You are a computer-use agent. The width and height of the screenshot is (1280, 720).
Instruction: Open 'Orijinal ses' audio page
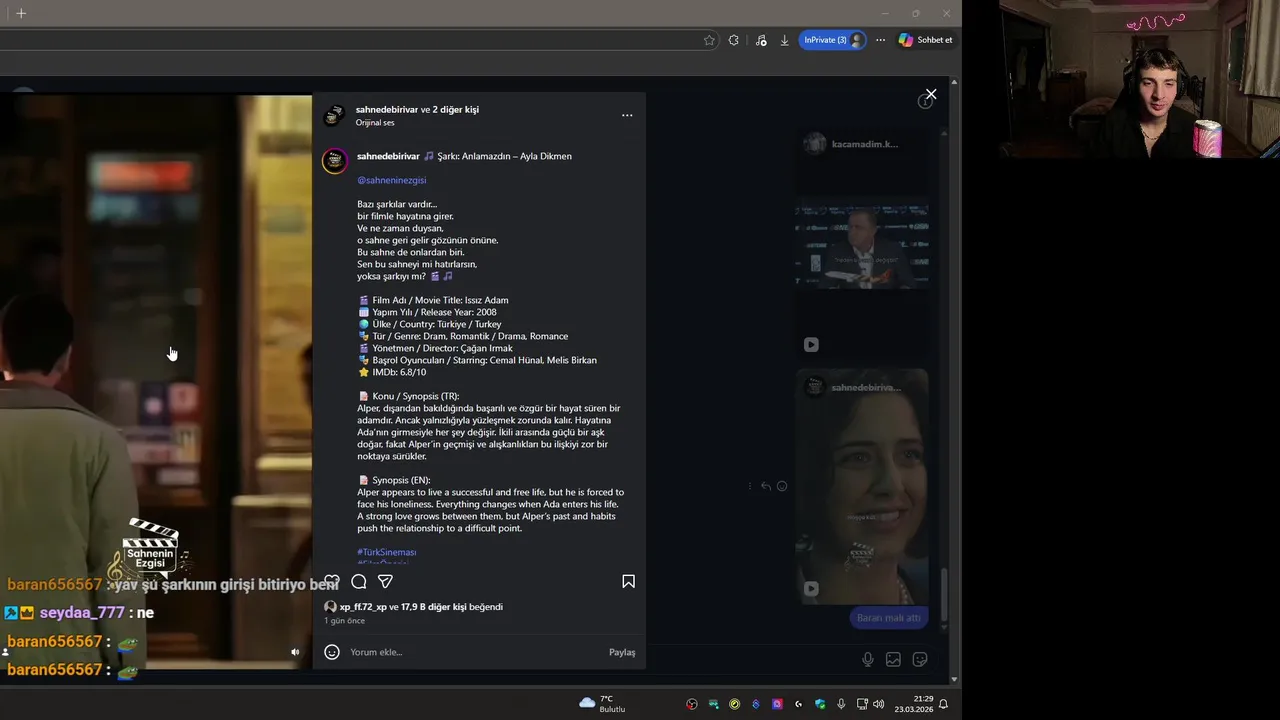[375, 123]
